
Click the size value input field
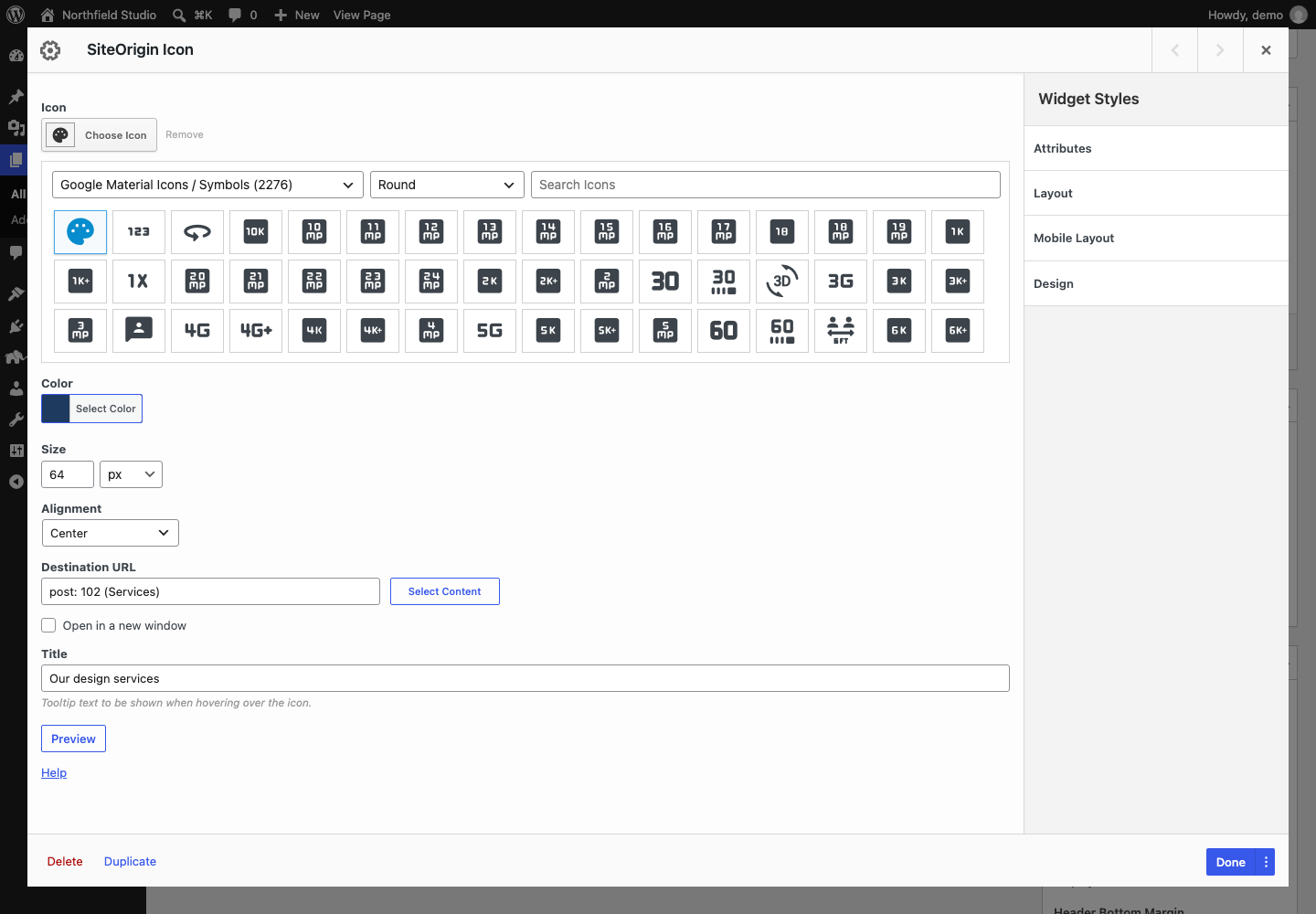(68, 474)
